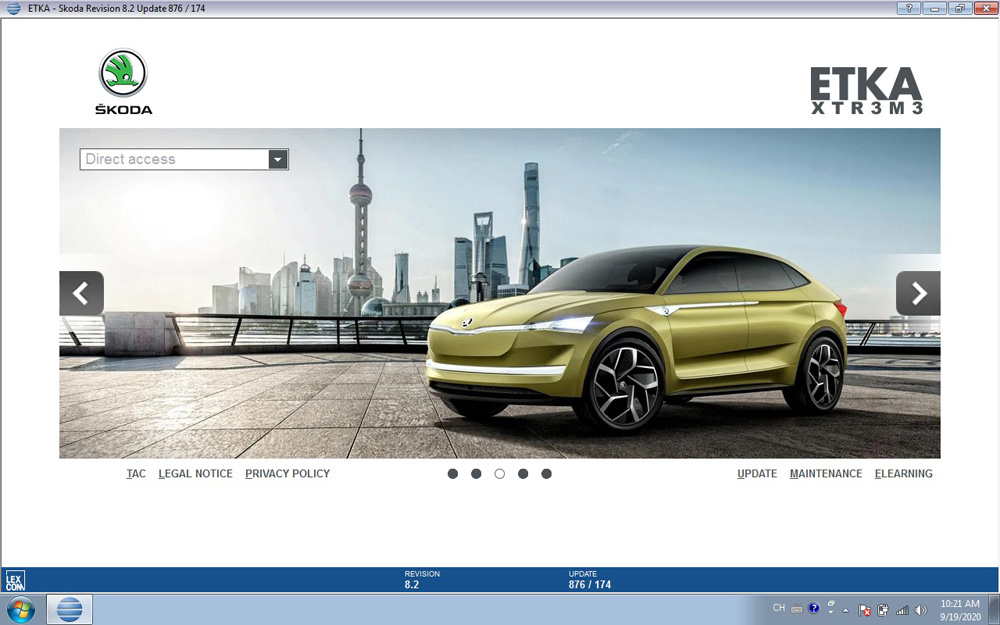Screen dimensions: 1000x625
Task: Click the safely remove hardware tray icon
Action: (x=883, y=610)
